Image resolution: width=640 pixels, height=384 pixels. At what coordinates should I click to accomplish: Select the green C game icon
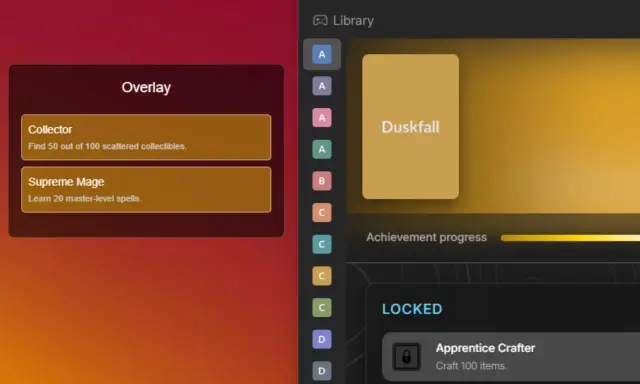[x=322, y=307]
